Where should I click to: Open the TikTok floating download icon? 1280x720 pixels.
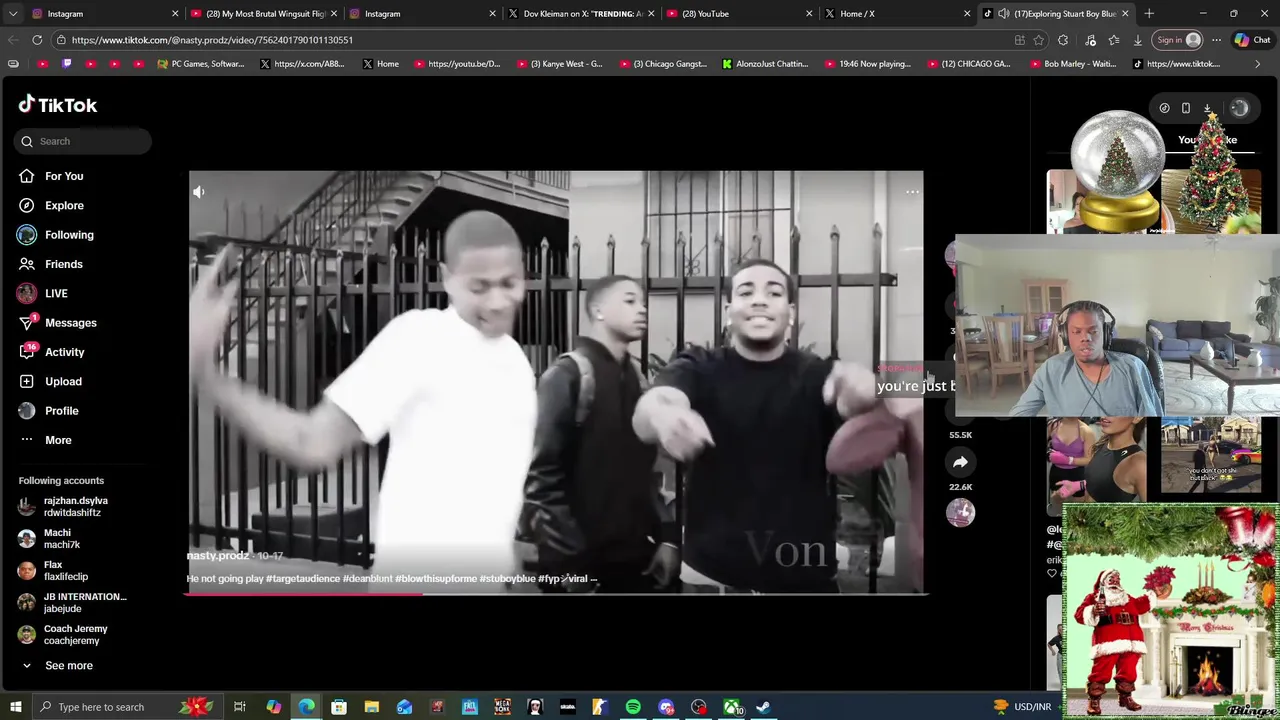[1207, 108]
